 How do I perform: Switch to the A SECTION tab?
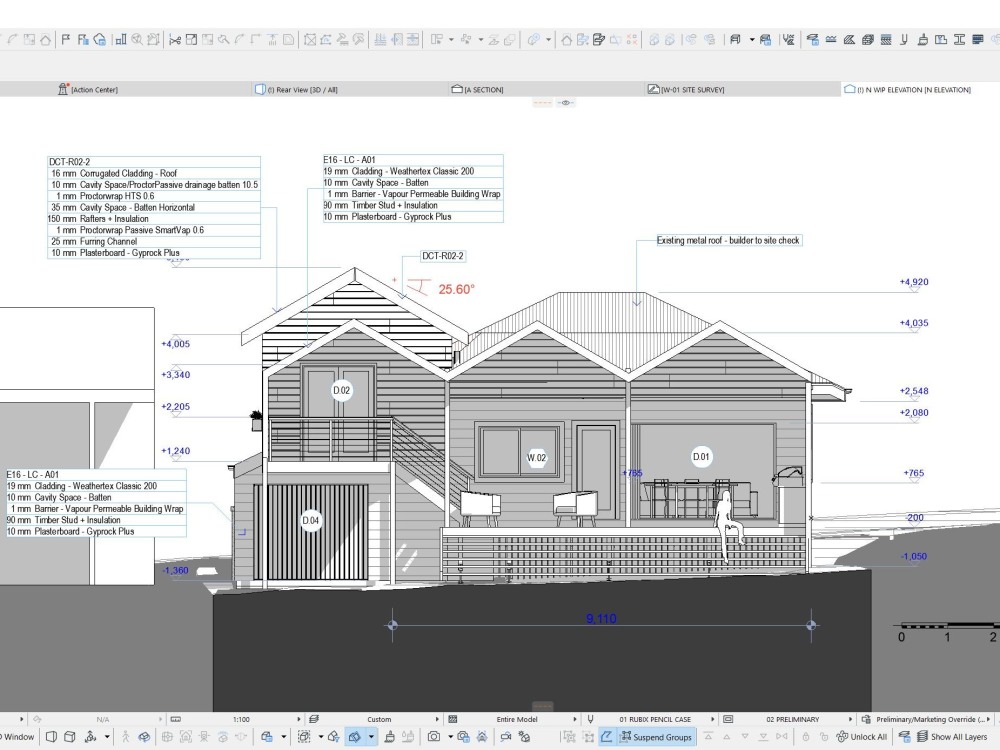point(480,88)
